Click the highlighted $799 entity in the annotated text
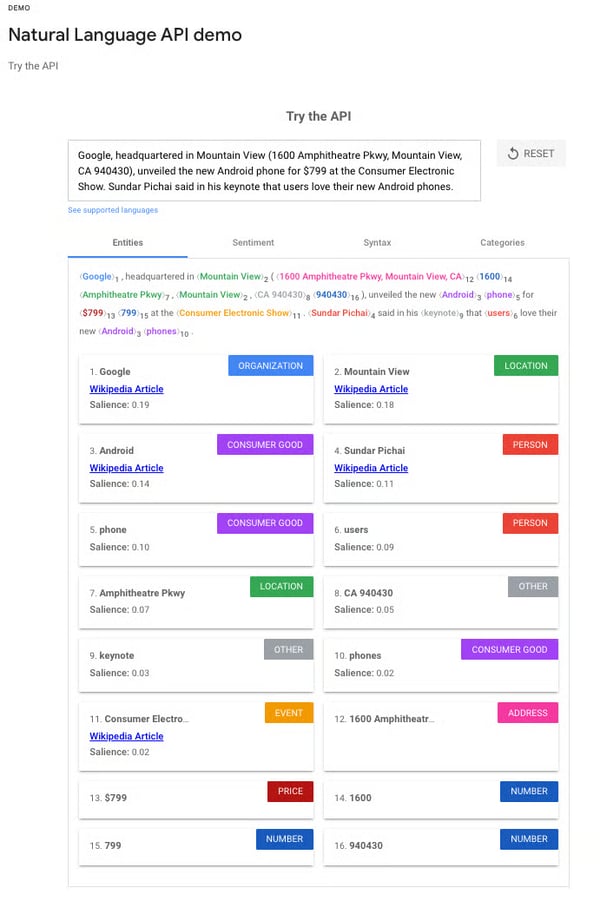 coord(93,313)
